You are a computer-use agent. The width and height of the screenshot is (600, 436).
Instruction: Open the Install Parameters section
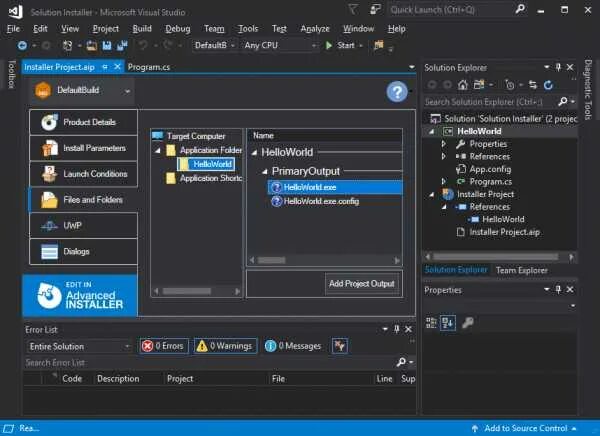[83, 148]
